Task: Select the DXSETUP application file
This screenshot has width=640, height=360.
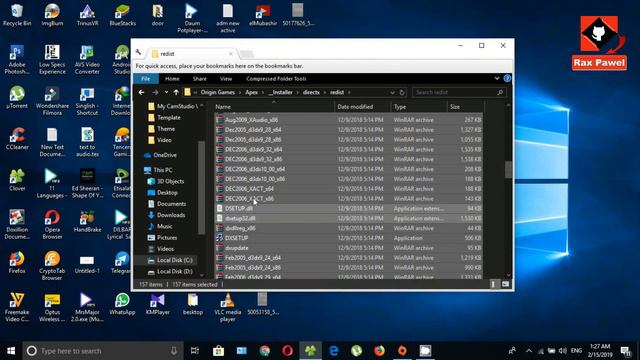Action: coord(349,238)
